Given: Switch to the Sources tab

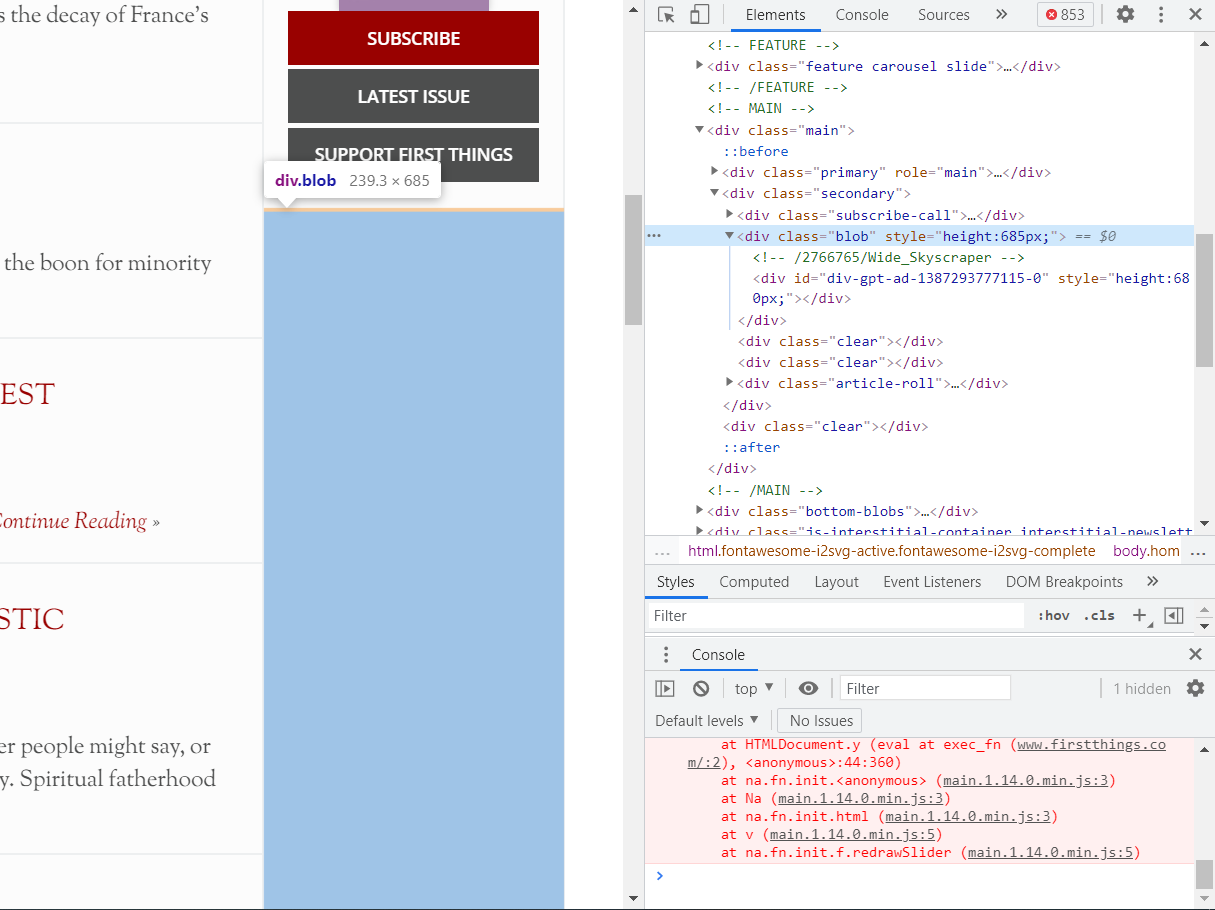Looking at the screenshot, I should point(943,14).
